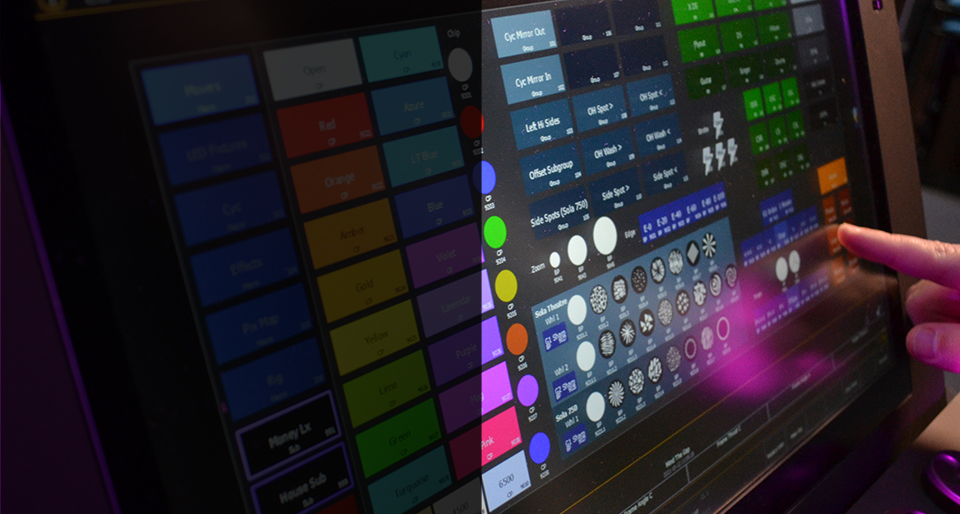960x514 pixels.
Task: Select the 6500 color temperature tile
Action: tap(506, 482)
